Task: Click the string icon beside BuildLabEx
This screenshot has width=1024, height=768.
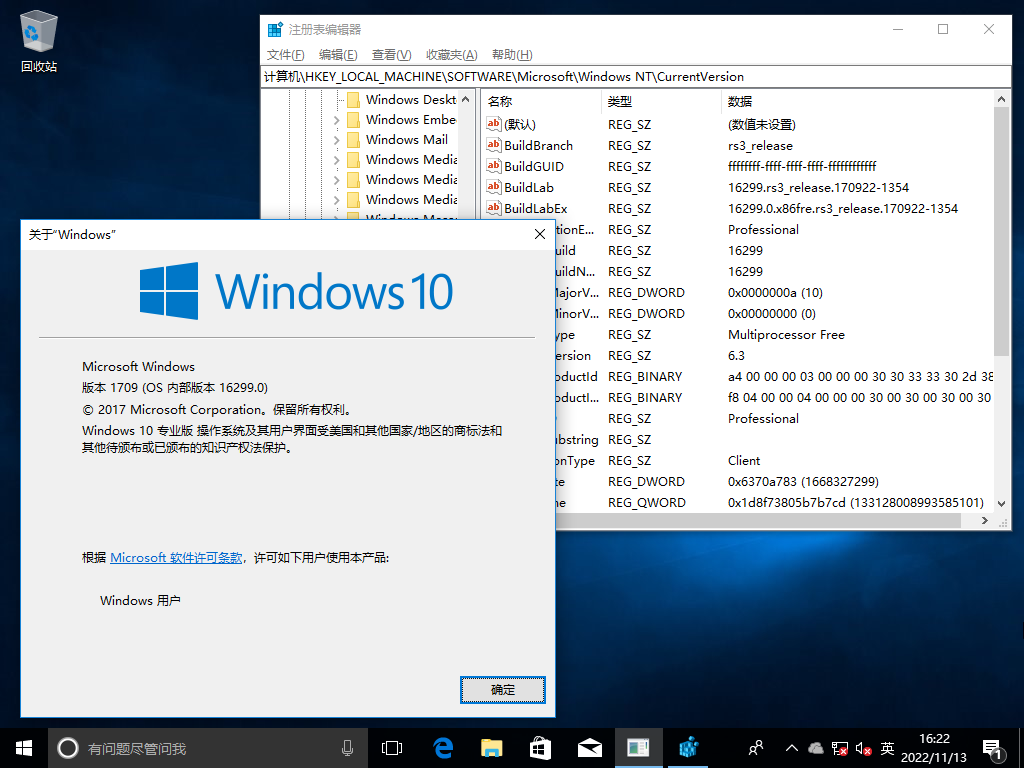Action: pos(494,208)
